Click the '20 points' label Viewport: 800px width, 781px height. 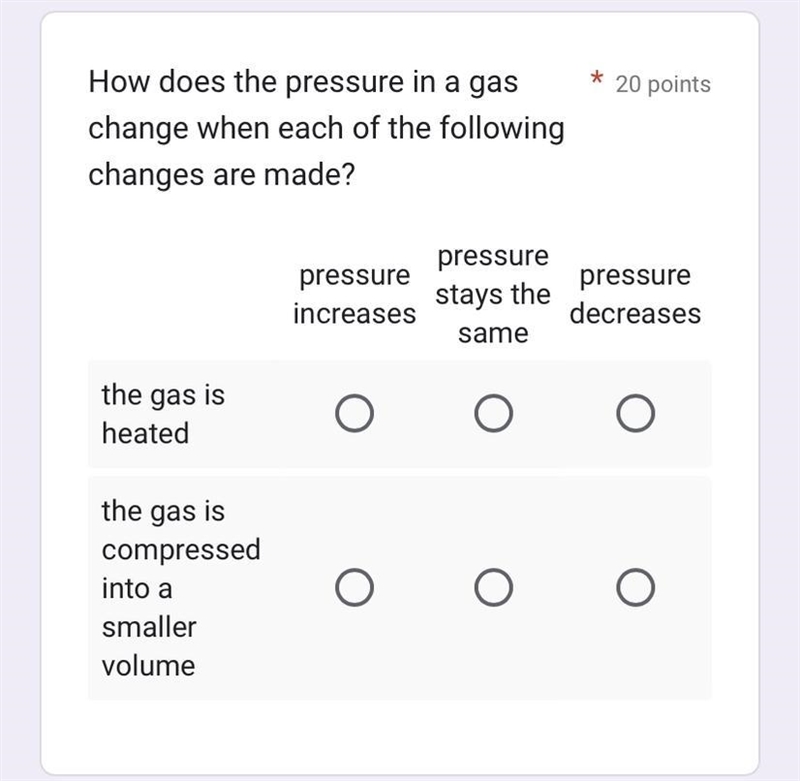click(x=663, y=85)
